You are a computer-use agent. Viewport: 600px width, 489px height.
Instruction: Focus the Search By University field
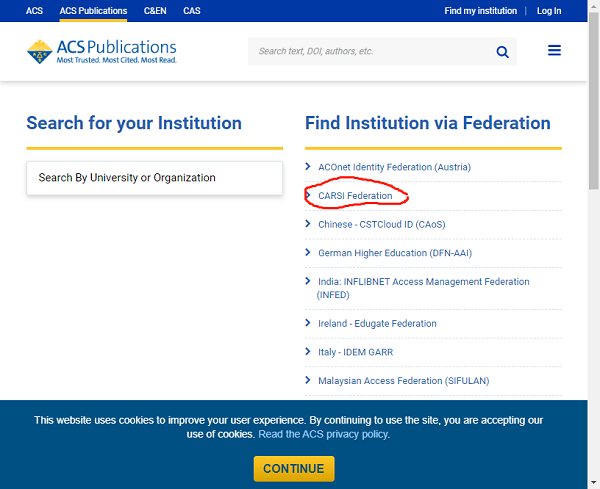click(x=155, y=178)
